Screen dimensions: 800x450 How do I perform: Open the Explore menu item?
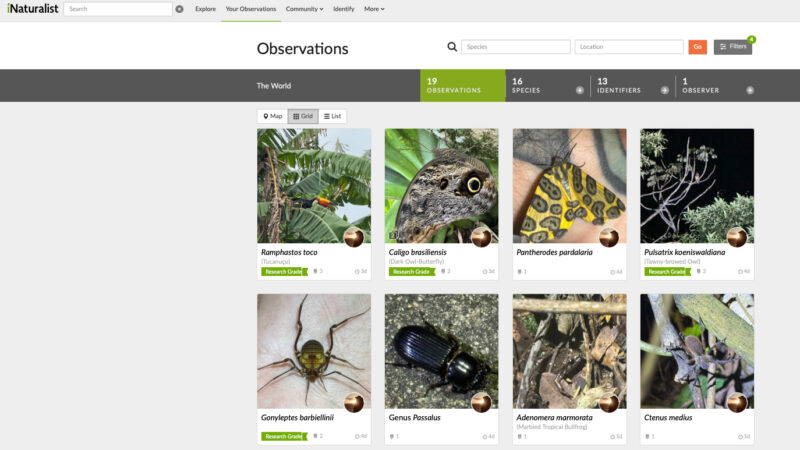click(206, 9)
